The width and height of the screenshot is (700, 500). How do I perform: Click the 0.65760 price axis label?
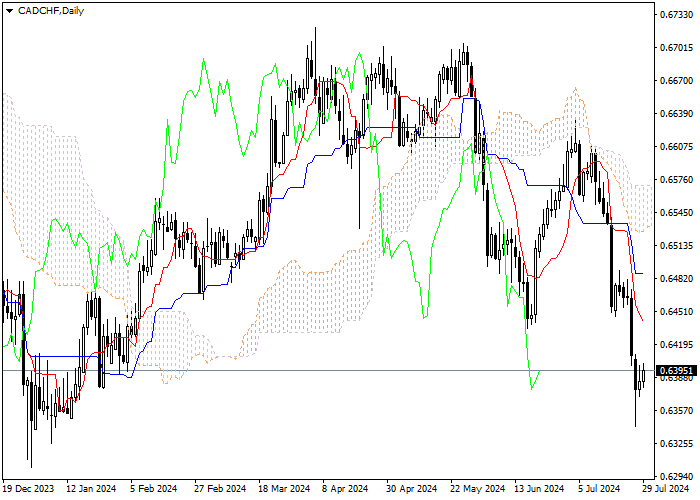pos(677,180)
